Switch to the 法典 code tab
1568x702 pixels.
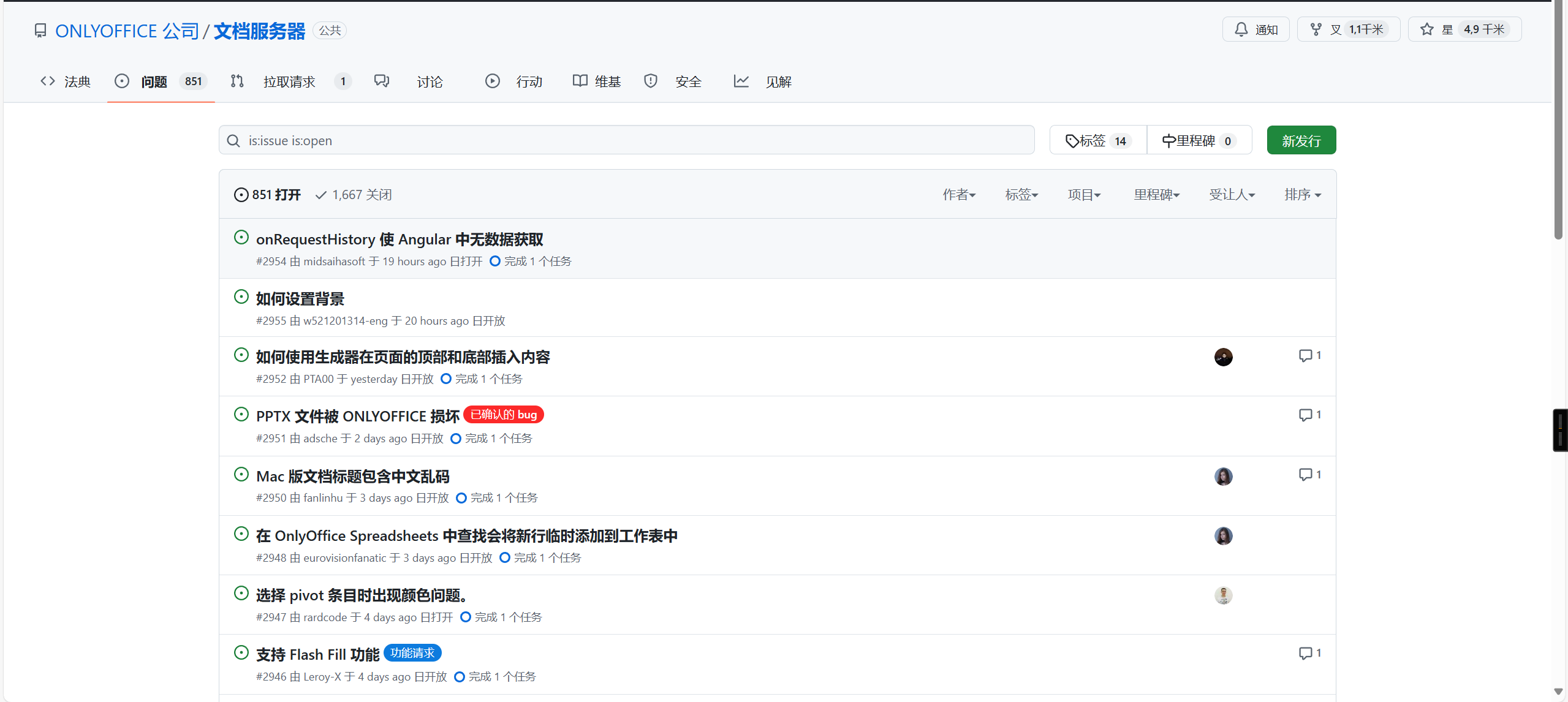(x=66, y=81)
